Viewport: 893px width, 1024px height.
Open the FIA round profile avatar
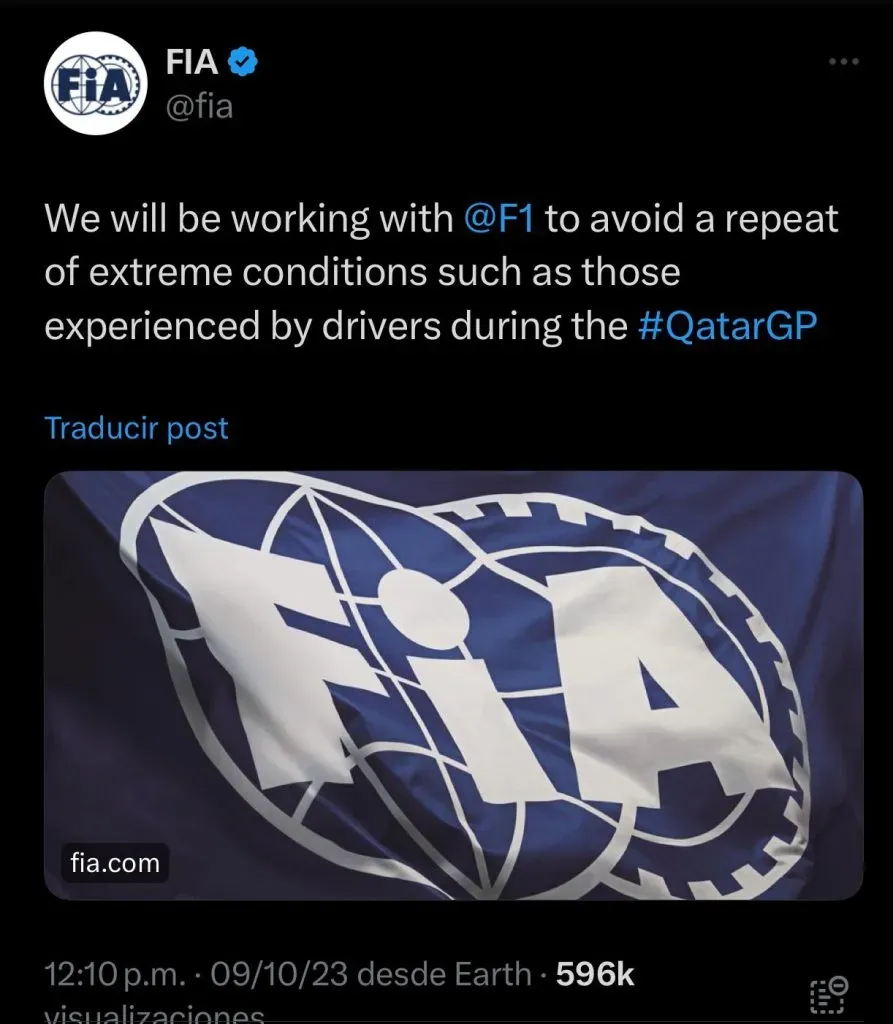pos(96,84)
